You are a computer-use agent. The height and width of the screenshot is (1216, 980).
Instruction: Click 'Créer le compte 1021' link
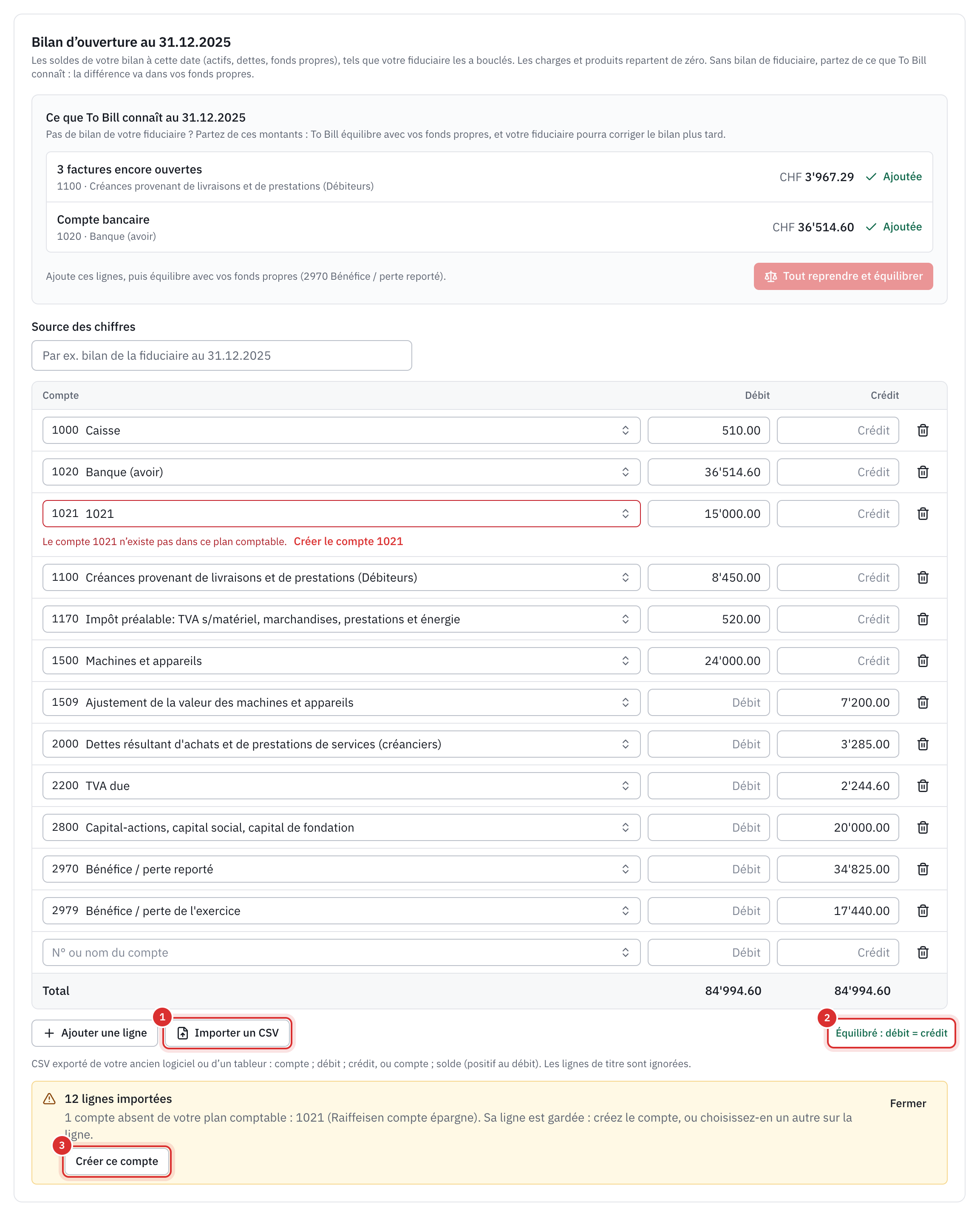(x=348, y=542)
